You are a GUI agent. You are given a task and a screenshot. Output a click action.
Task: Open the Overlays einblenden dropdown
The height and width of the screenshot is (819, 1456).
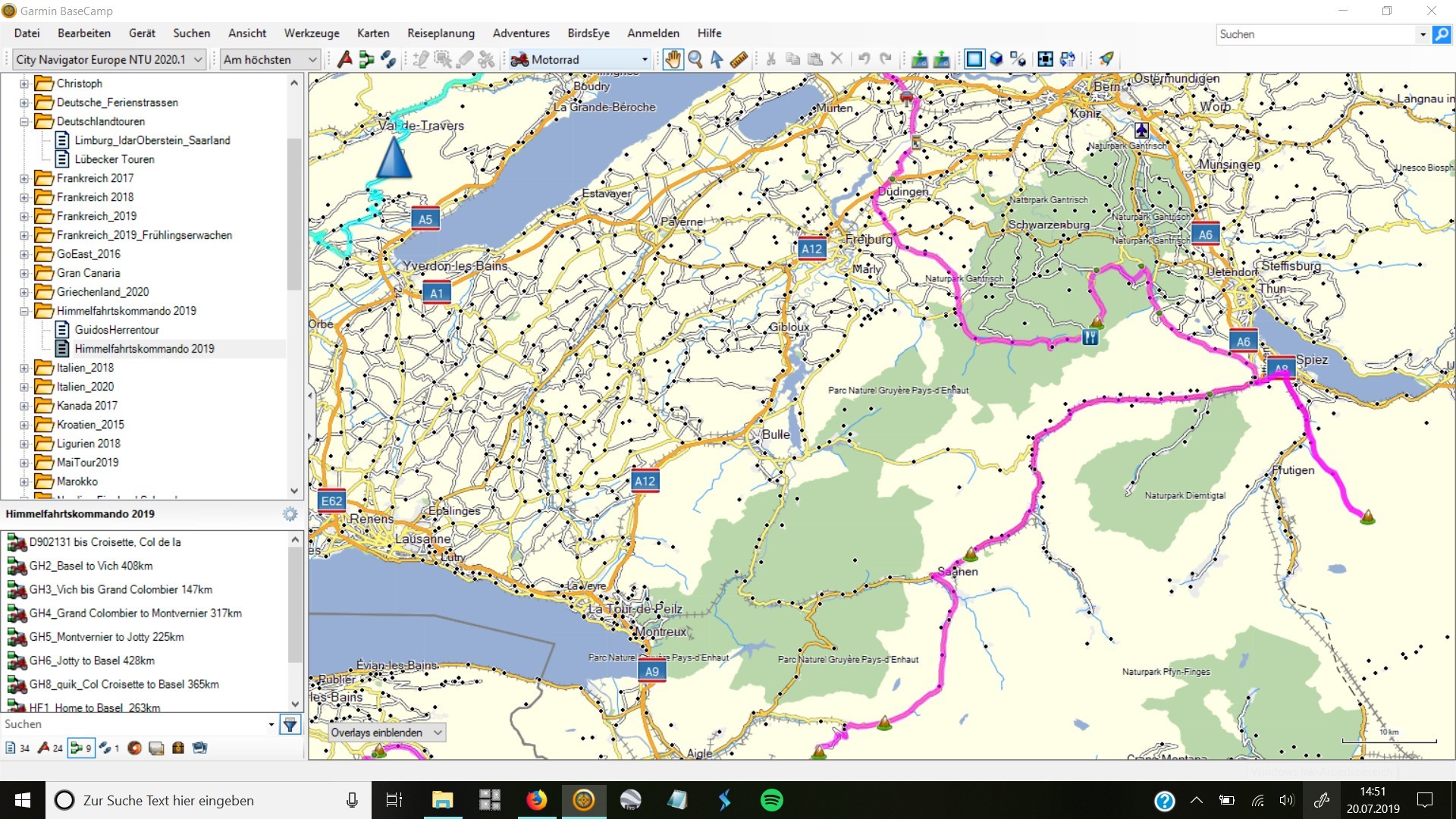click(387, 733)
